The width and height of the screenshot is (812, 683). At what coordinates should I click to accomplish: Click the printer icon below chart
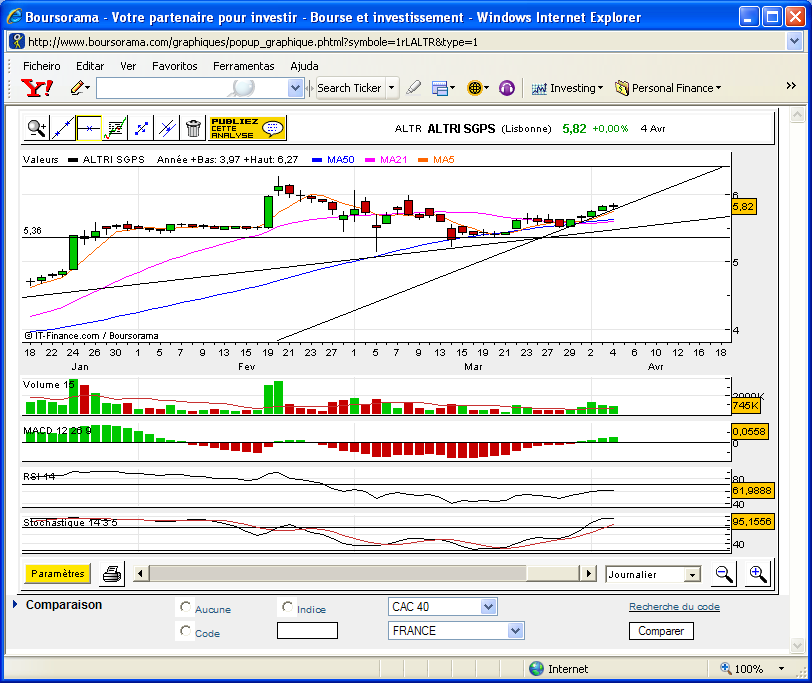111,574
